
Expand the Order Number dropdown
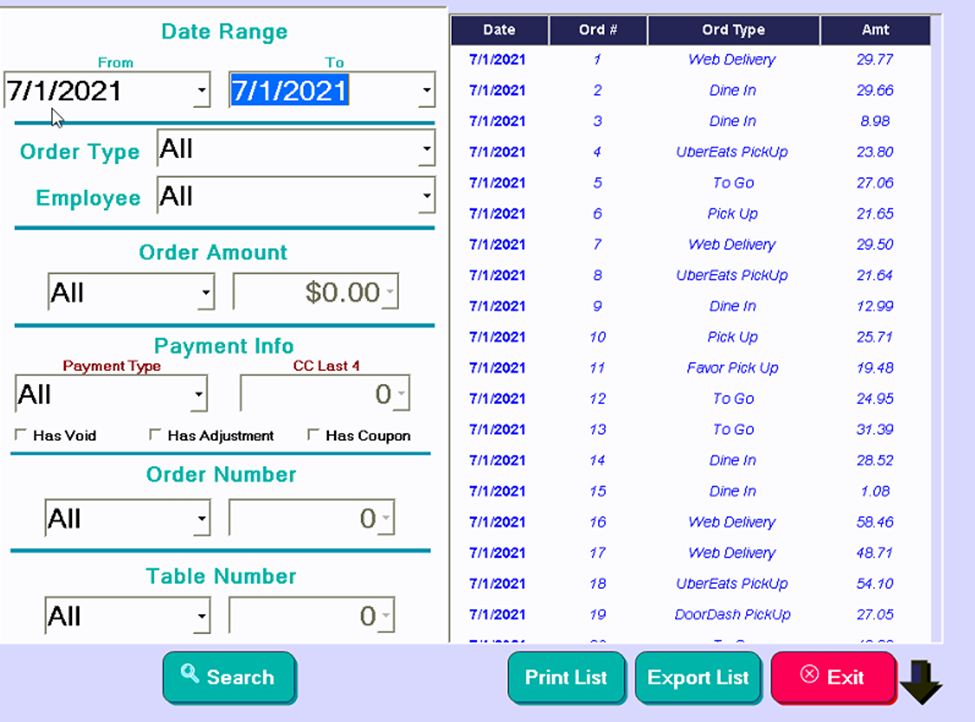coord(202,518)
